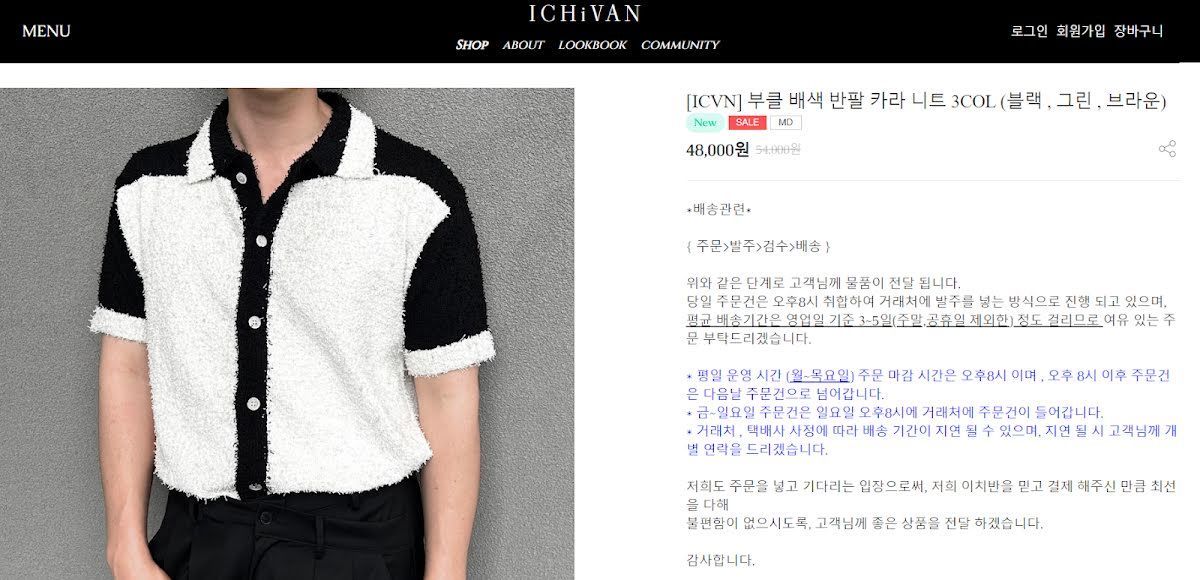1200x580 pixels.
Task: Open the SHOP navigation tab
Action: (x=472, y=45)
